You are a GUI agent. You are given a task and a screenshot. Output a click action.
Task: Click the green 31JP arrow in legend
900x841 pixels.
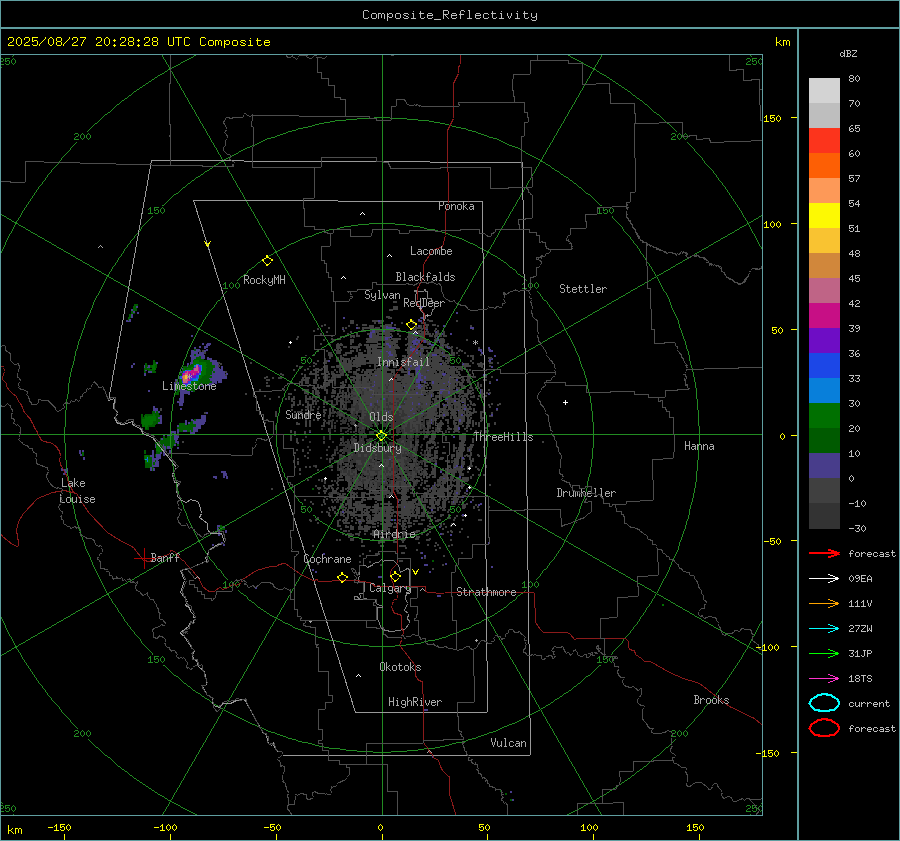click(824, 653)
